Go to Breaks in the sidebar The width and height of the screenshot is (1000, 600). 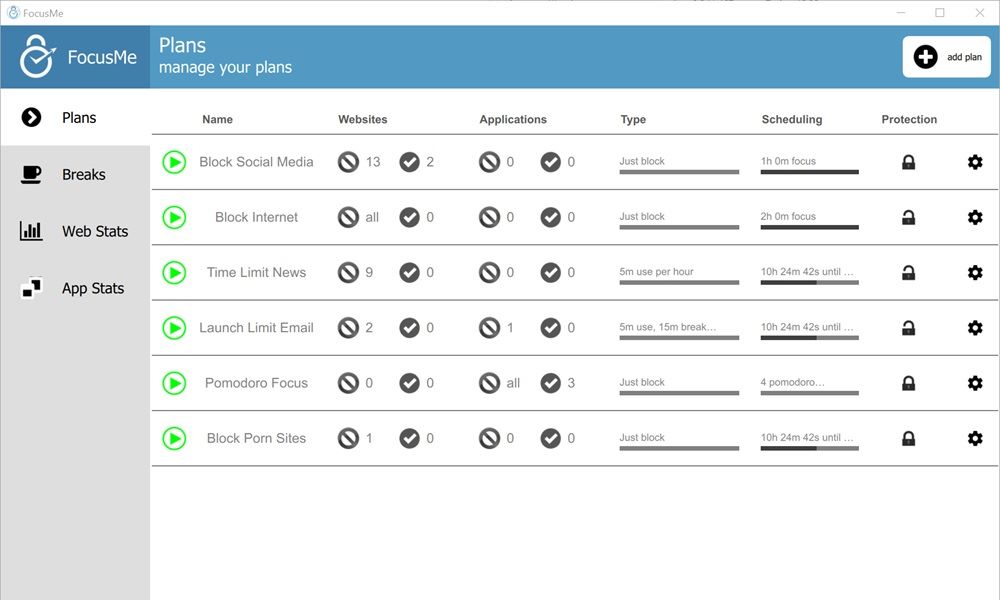pos(75,174)
